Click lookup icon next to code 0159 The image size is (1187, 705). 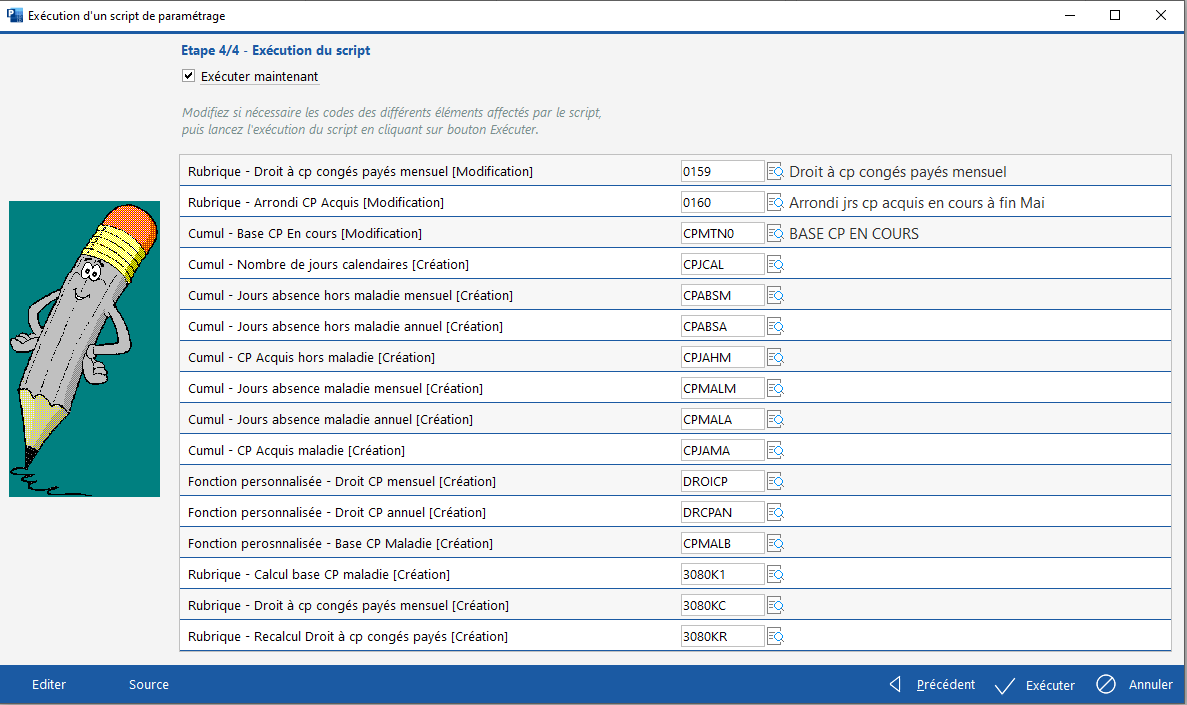(775, 172)
